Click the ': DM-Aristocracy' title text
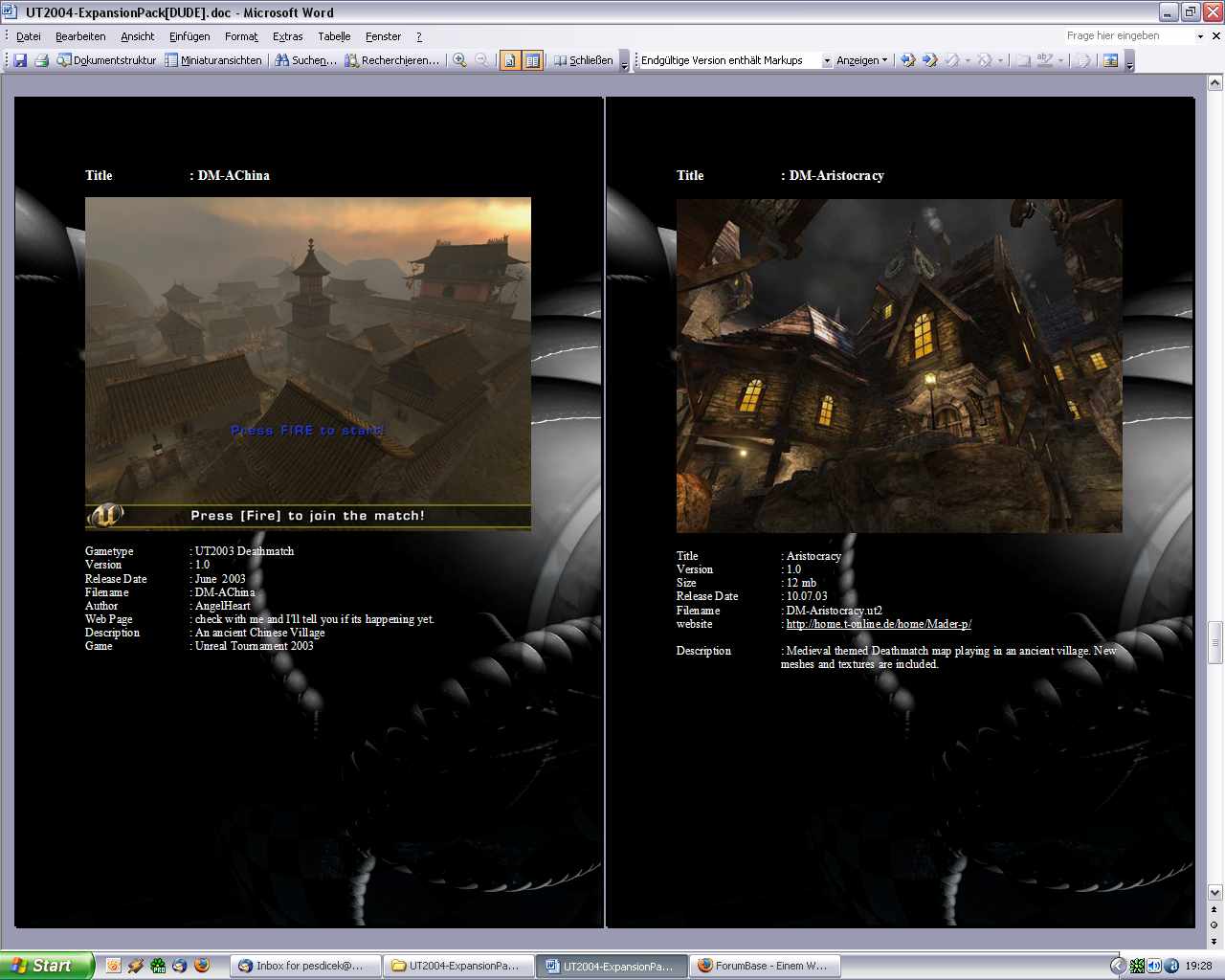The width and height of the screenshot is (1225, 980). coord(833,175)
